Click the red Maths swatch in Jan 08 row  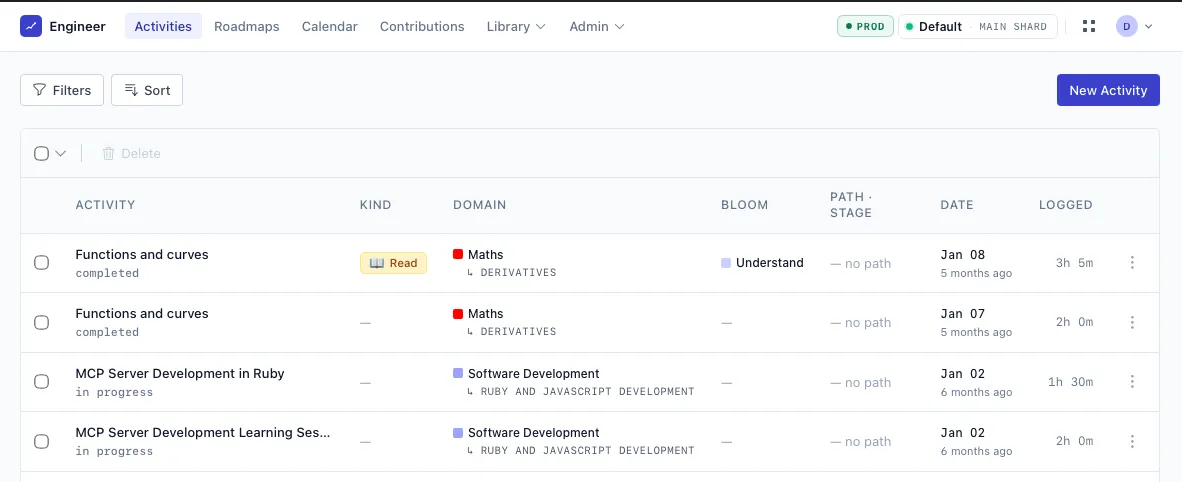[458, 254]
